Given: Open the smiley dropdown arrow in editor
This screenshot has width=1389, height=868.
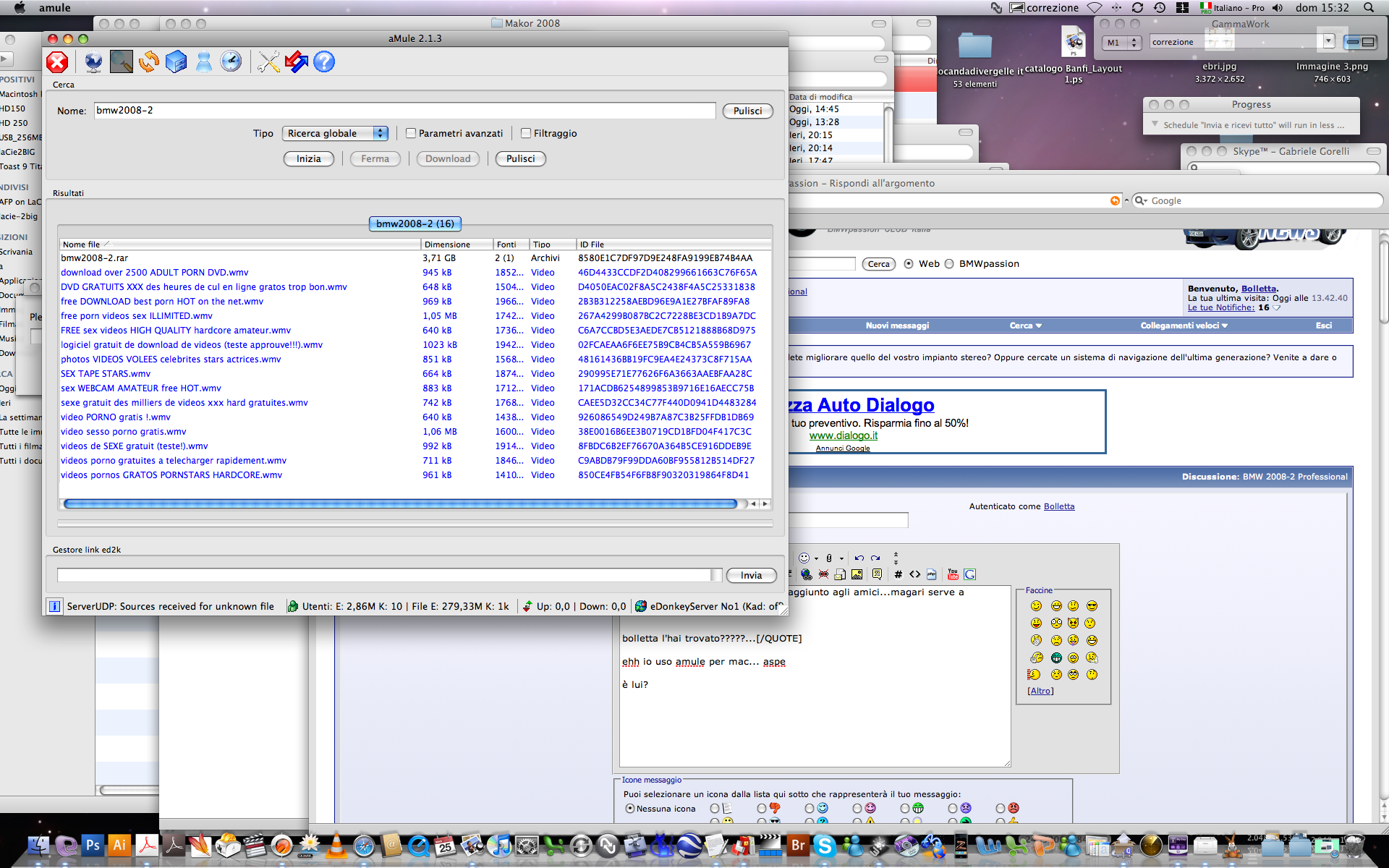Looking at the screenshot, I should [x=816, y=558].
